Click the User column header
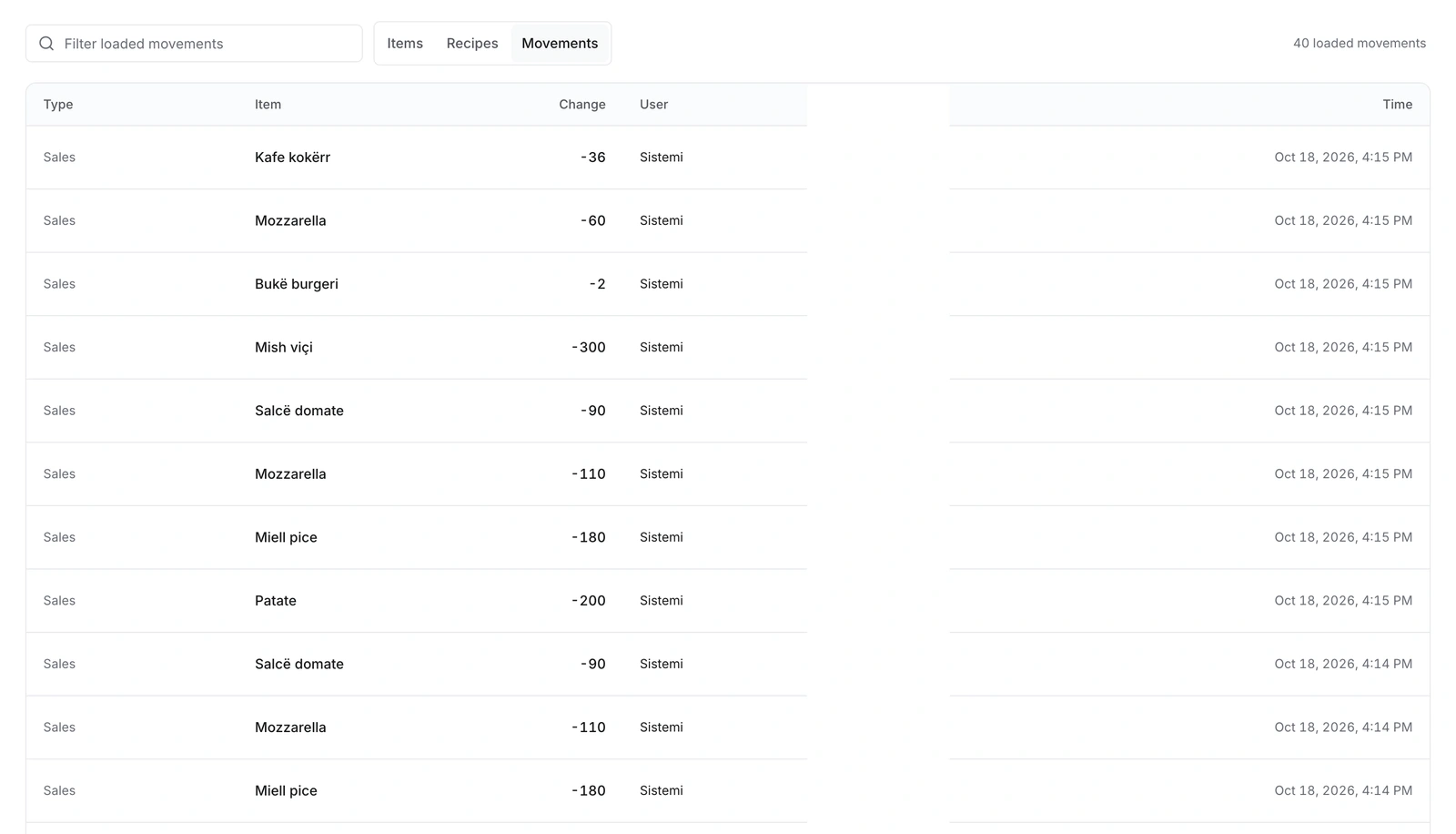Screen dimensions: 1456x834 653,105
